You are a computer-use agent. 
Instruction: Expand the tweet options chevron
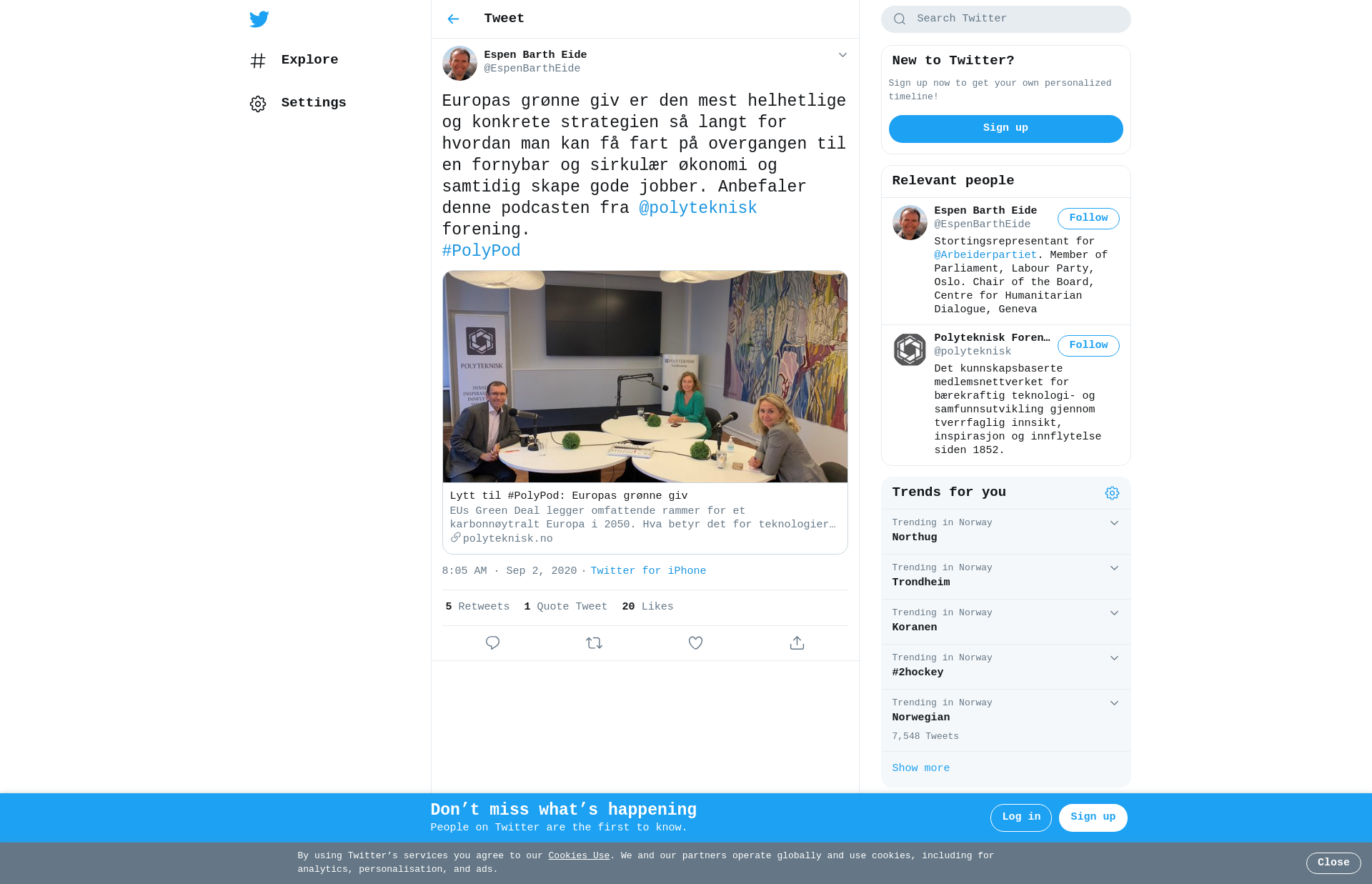coord(842,55)
